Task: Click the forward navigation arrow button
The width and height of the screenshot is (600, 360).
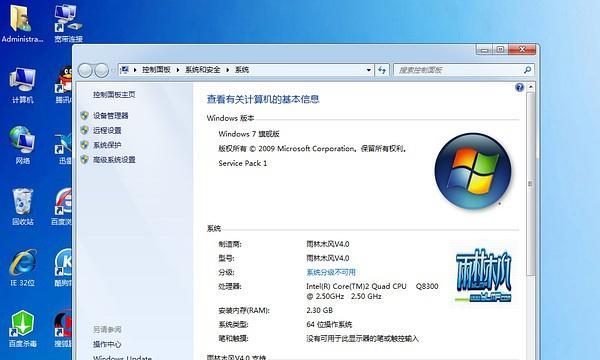Action: pos(101,70)
